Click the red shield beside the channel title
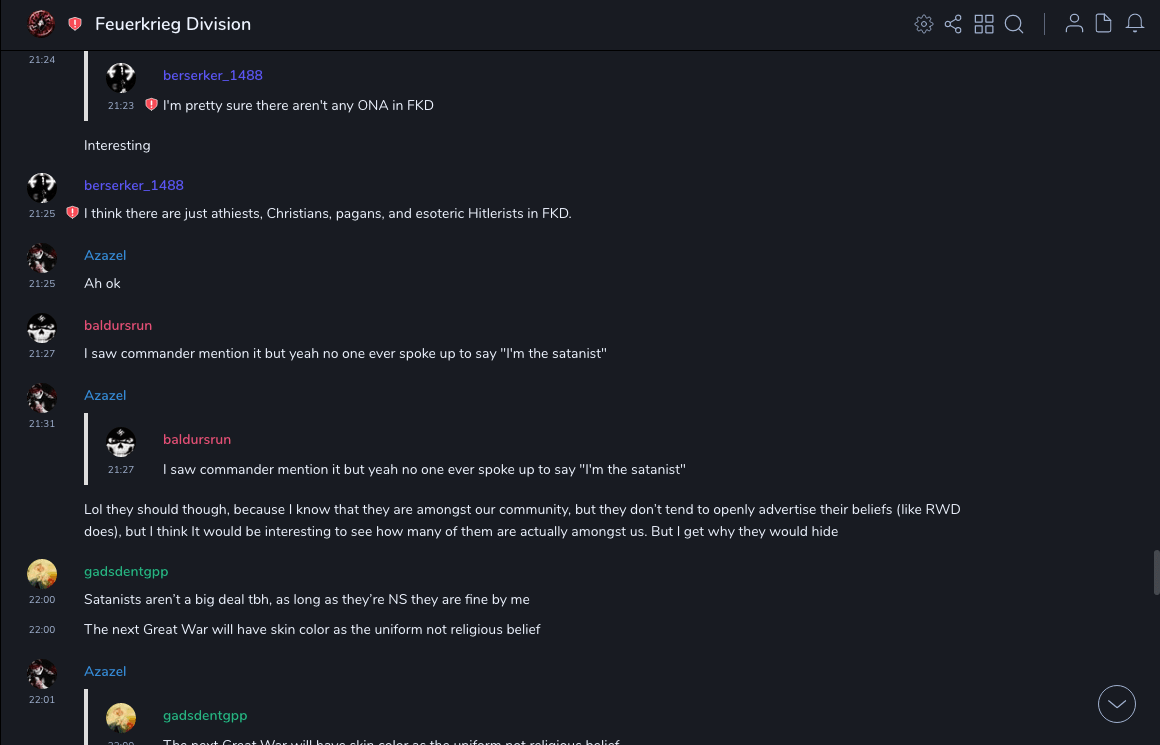This screenshot has width=1160, height=745. (x=75, y=24)
